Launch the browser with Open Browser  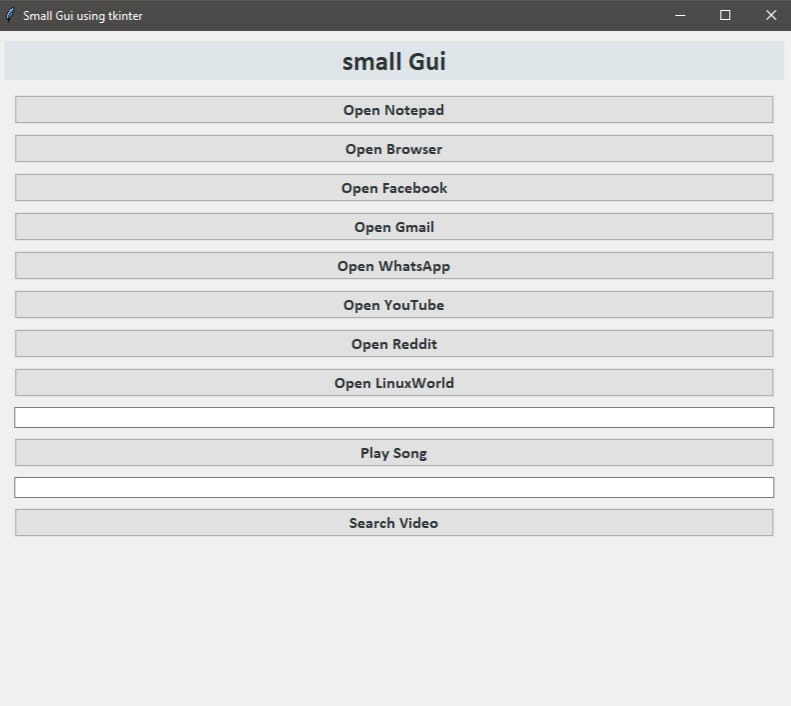(x=394, y=148)
